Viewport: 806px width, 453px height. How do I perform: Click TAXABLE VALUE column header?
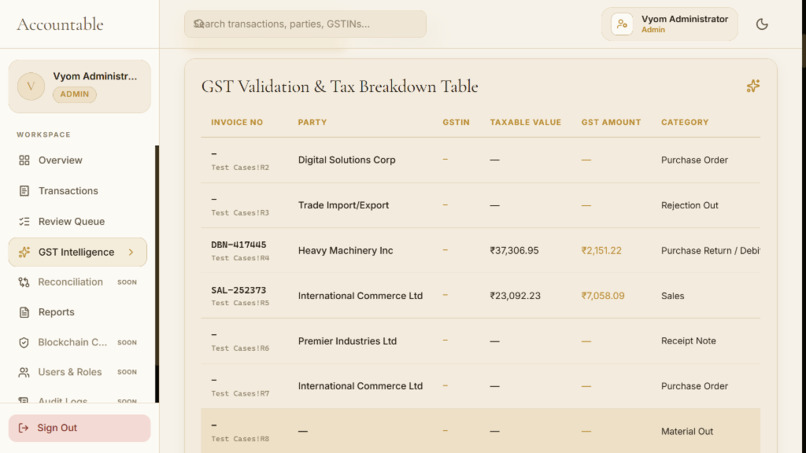click(525, 122)
